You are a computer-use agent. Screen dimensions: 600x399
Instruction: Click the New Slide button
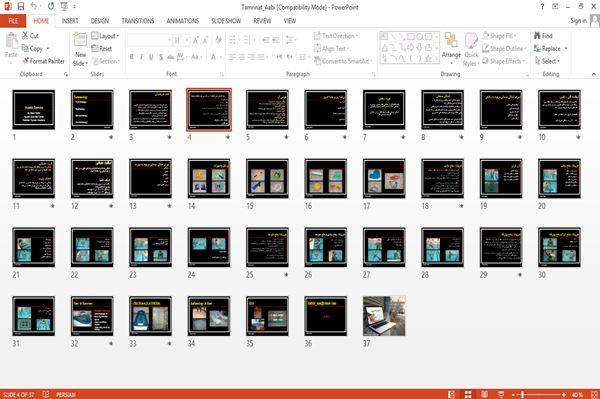pos(80,50)
